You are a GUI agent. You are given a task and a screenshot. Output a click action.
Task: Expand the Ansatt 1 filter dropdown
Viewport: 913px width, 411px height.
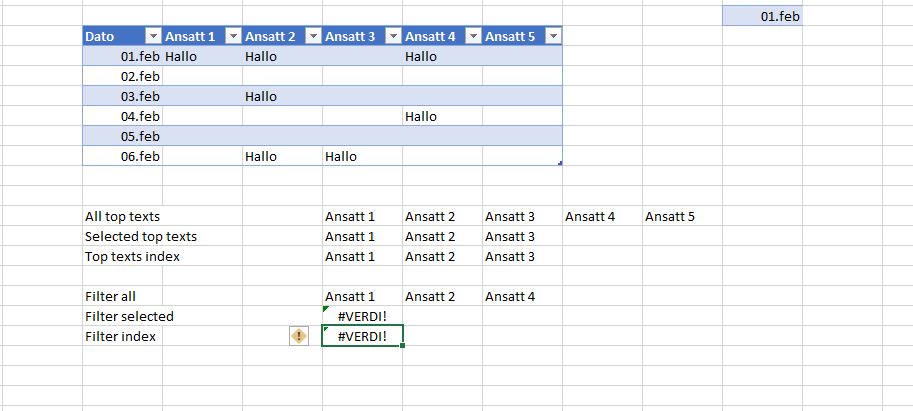tap(232, 36)
